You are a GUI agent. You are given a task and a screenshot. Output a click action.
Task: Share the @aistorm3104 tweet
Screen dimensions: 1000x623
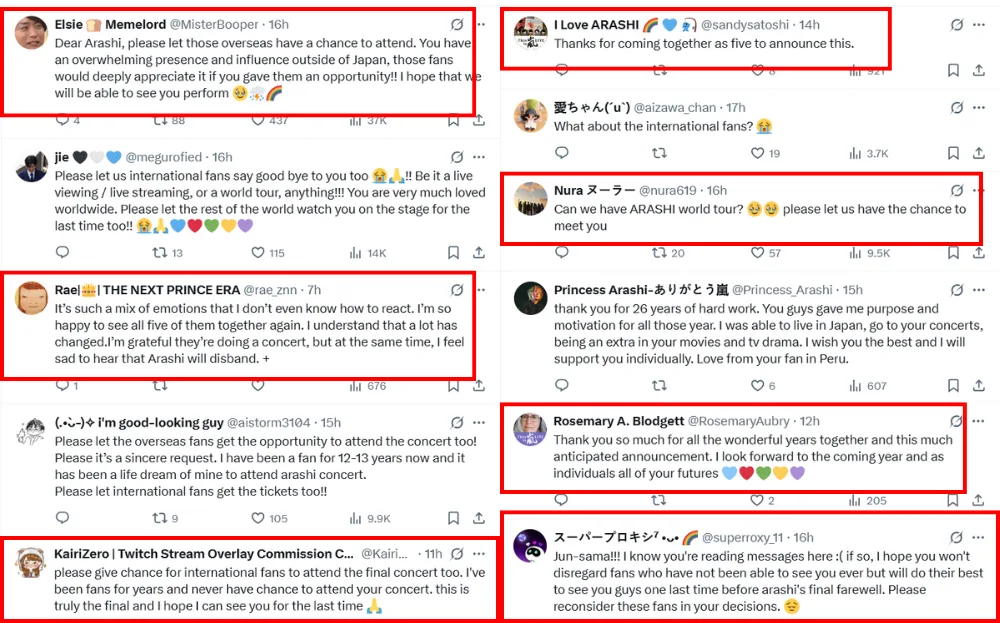[x=479, y=518]
